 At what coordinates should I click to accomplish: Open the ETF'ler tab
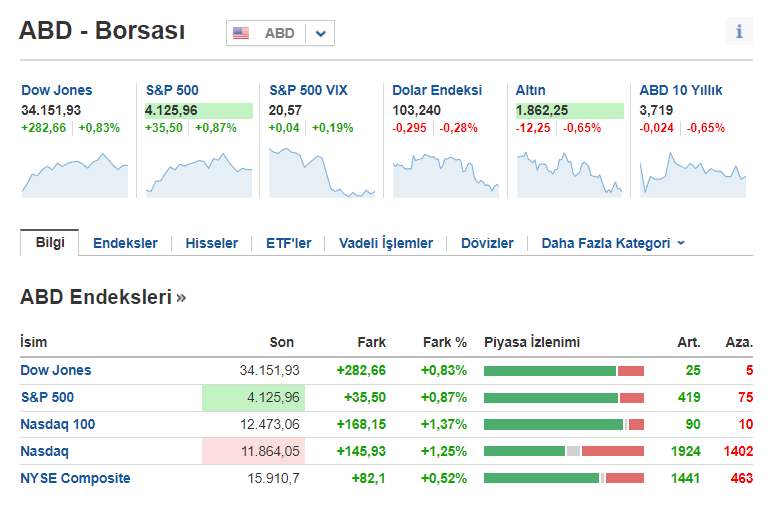coord(288,243)
